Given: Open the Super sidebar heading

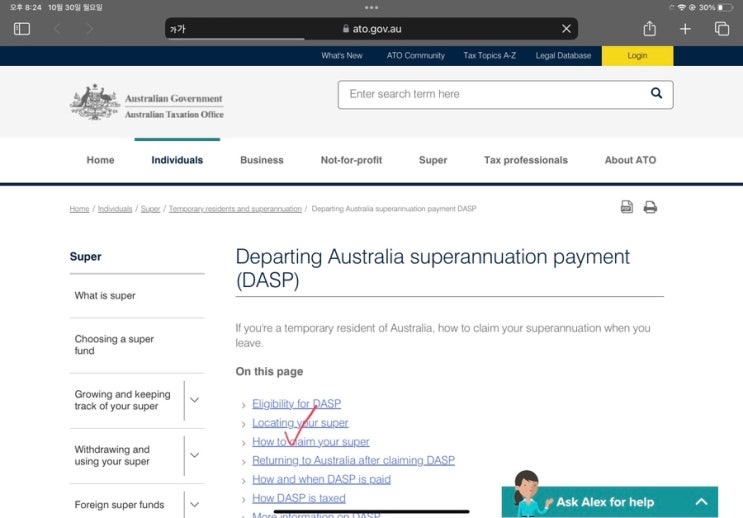Looking at the screenshot, I should (x=85, y=256).
